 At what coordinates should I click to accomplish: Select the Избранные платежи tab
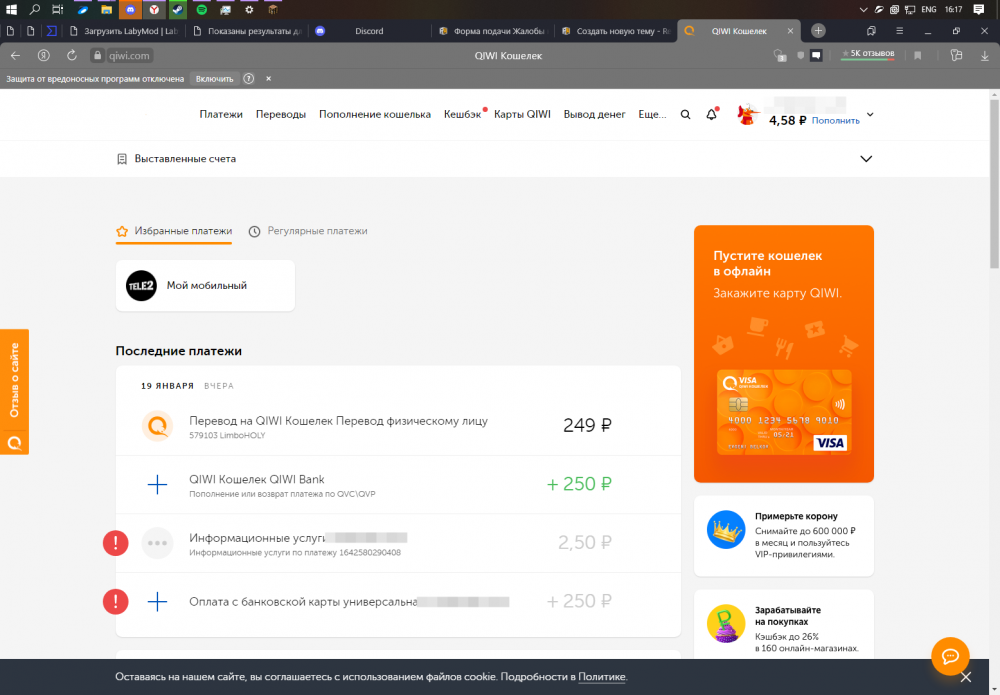[174, 231]
